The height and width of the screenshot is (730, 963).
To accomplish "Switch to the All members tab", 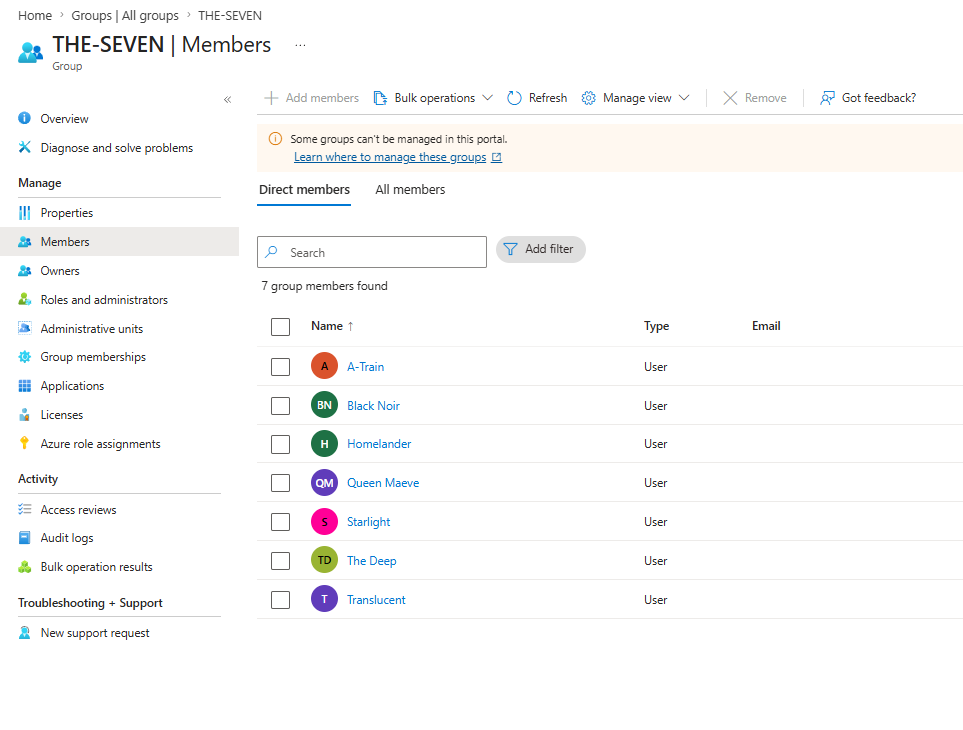I will coord(410,190).
